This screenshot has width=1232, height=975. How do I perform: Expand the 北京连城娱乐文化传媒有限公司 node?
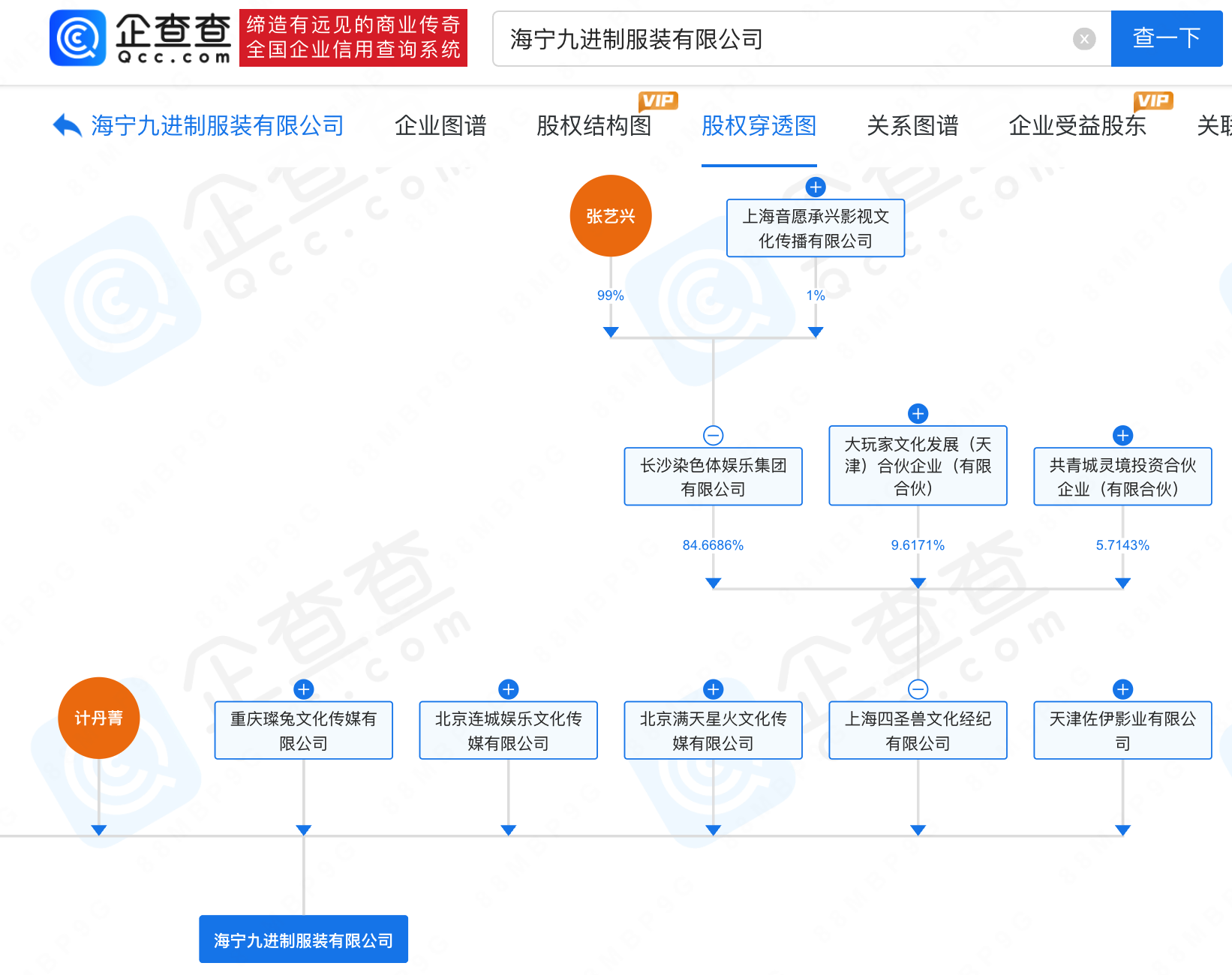coord(508,689)
